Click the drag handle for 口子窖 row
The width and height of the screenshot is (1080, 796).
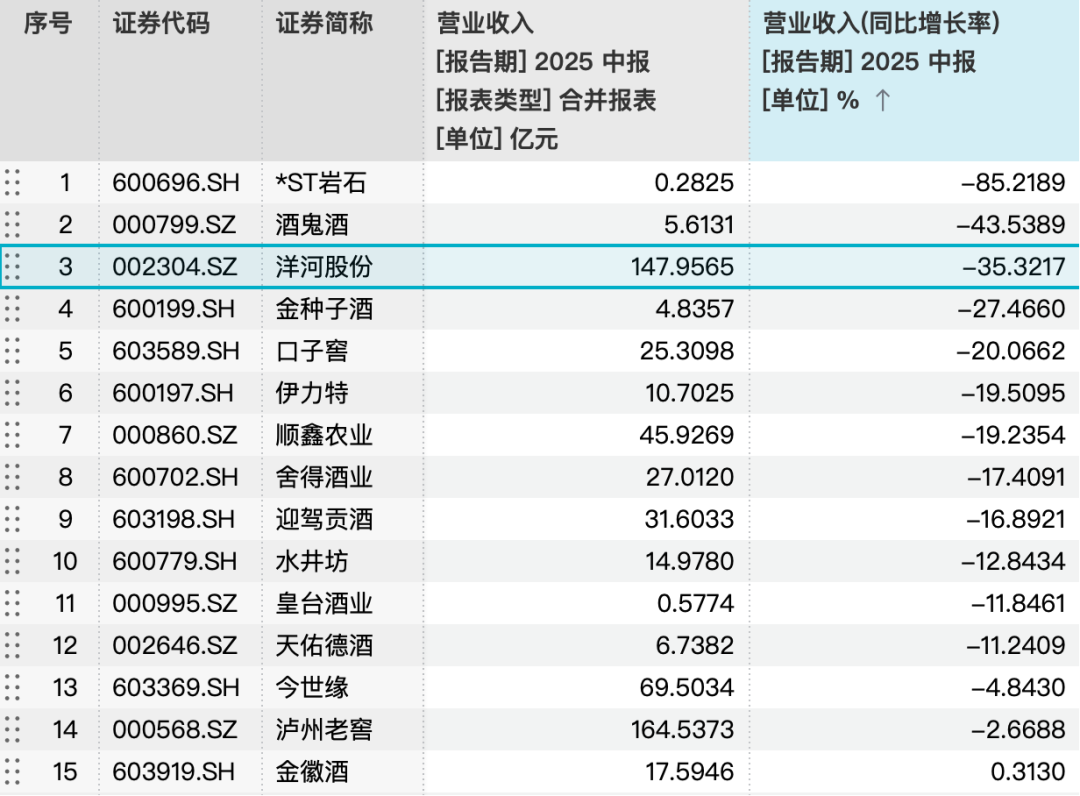pyautogui.click(x=12, y=350)
